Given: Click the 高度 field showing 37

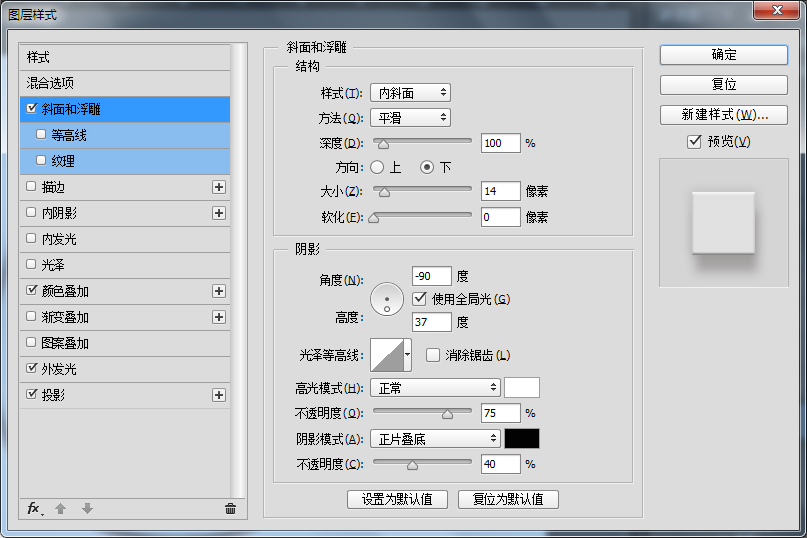Looking at the screenshot, I should [x=432, y=322].
